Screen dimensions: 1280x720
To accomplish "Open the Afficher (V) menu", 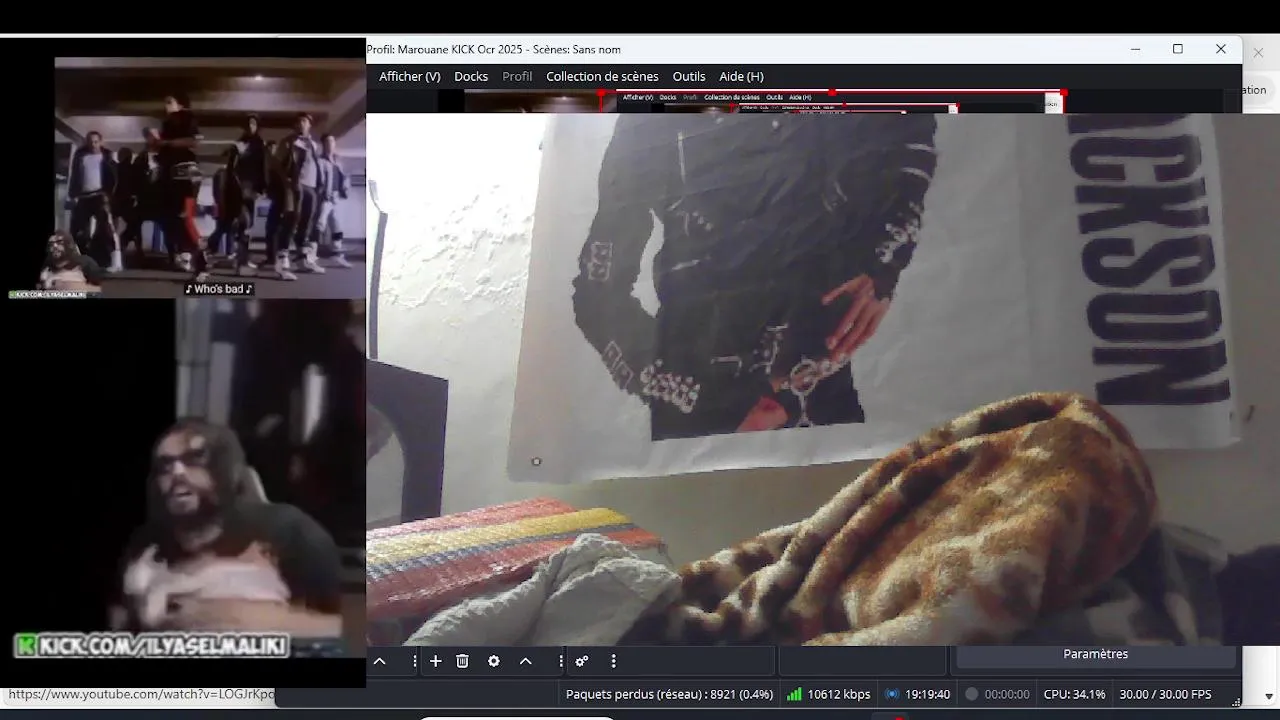I will tap(409, 76).
